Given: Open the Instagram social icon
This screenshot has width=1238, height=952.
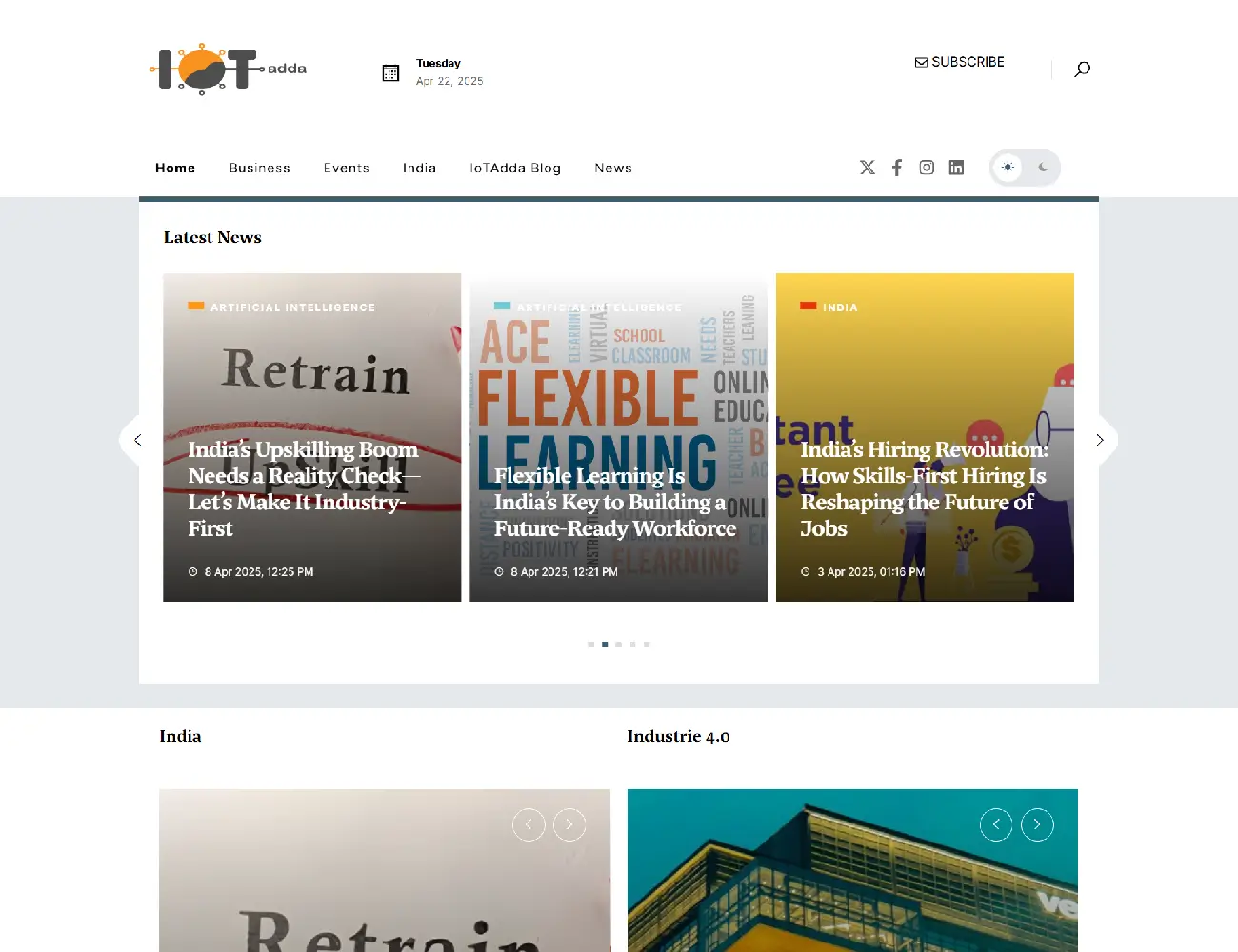Looking at the screenshot, I should pos(927,168).
